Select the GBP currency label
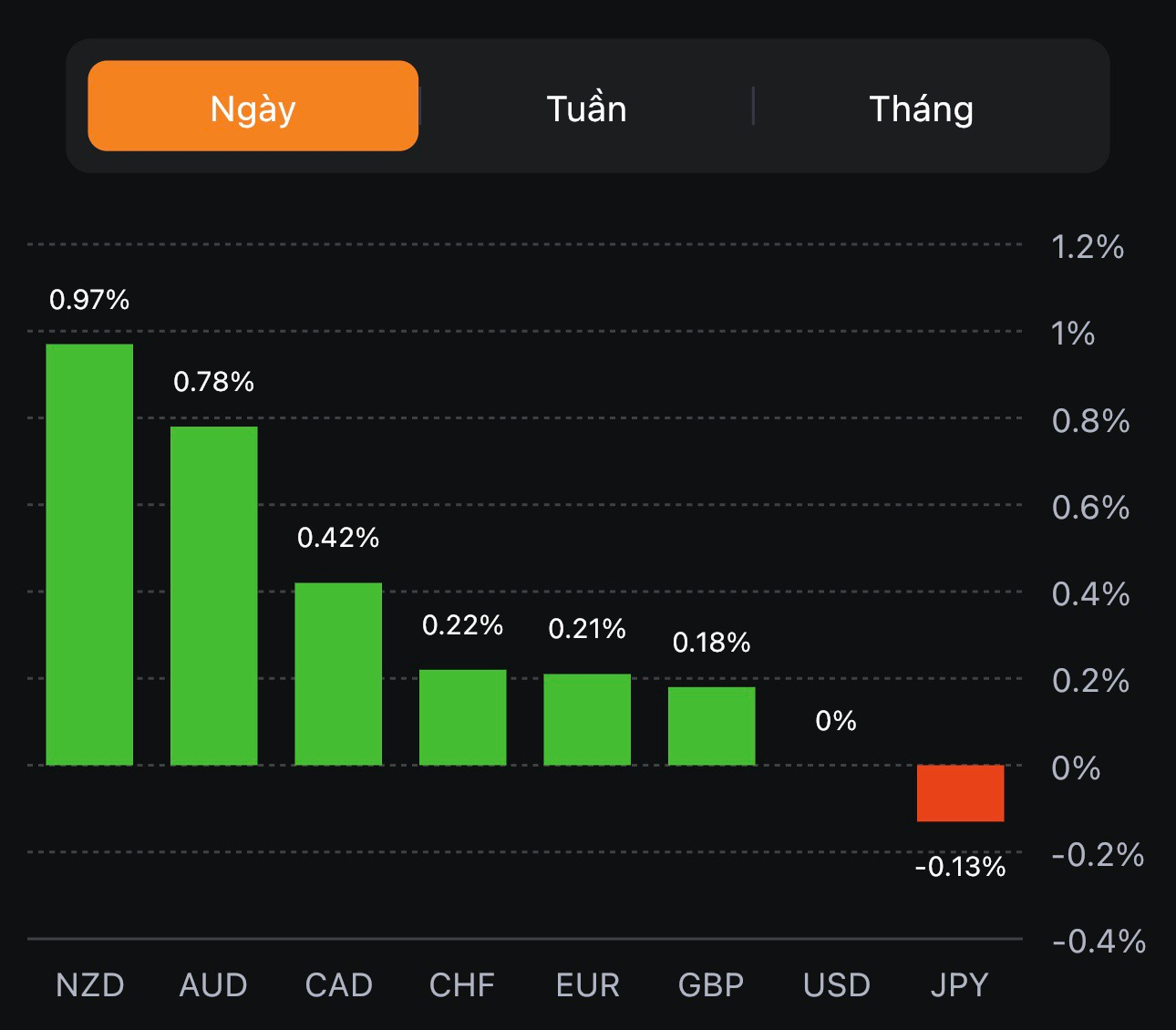 pyautogui.click(x=711, y=985)
